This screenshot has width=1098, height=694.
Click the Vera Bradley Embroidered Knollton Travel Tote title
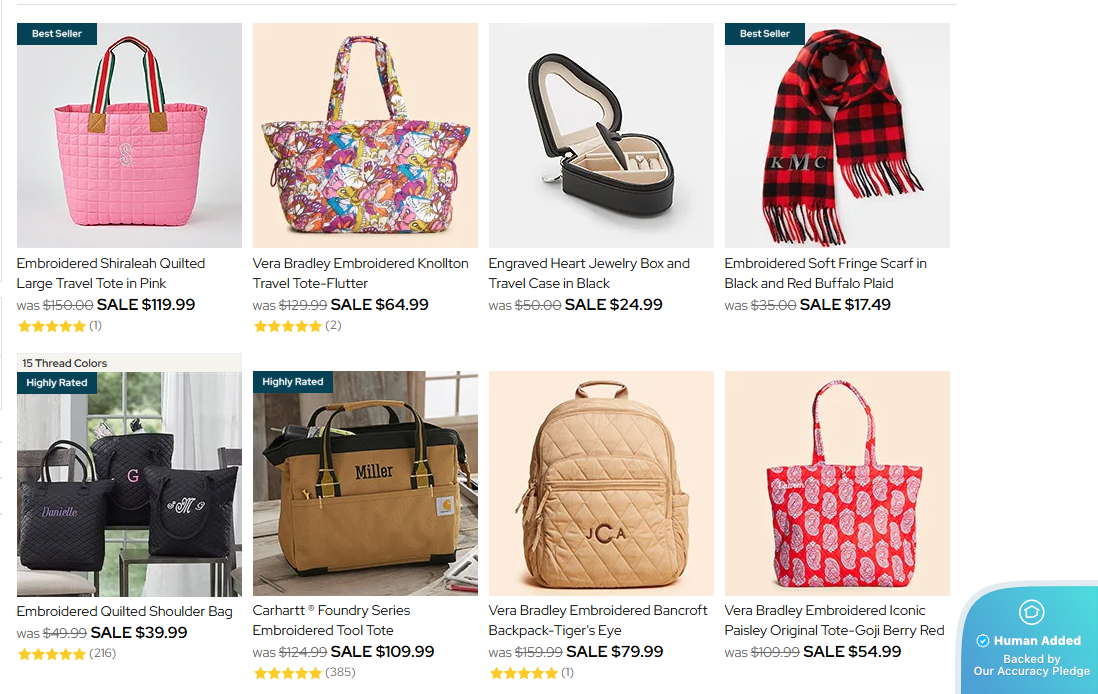(x=360, y=273)
